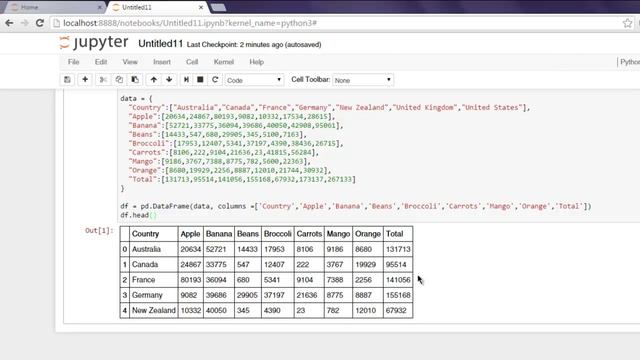
Task: Click the Jupyter logo
Action: tap(94, 42)
